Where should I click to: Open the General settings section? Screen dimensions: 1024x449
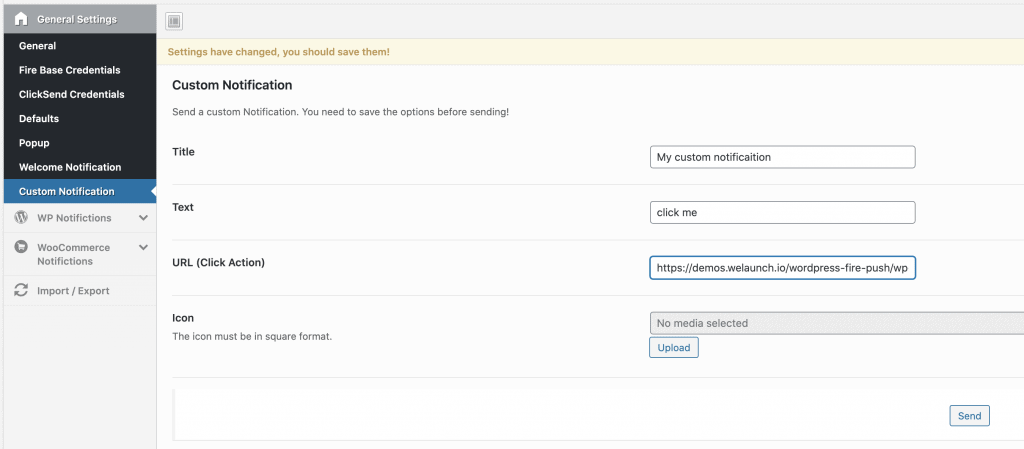38,46
